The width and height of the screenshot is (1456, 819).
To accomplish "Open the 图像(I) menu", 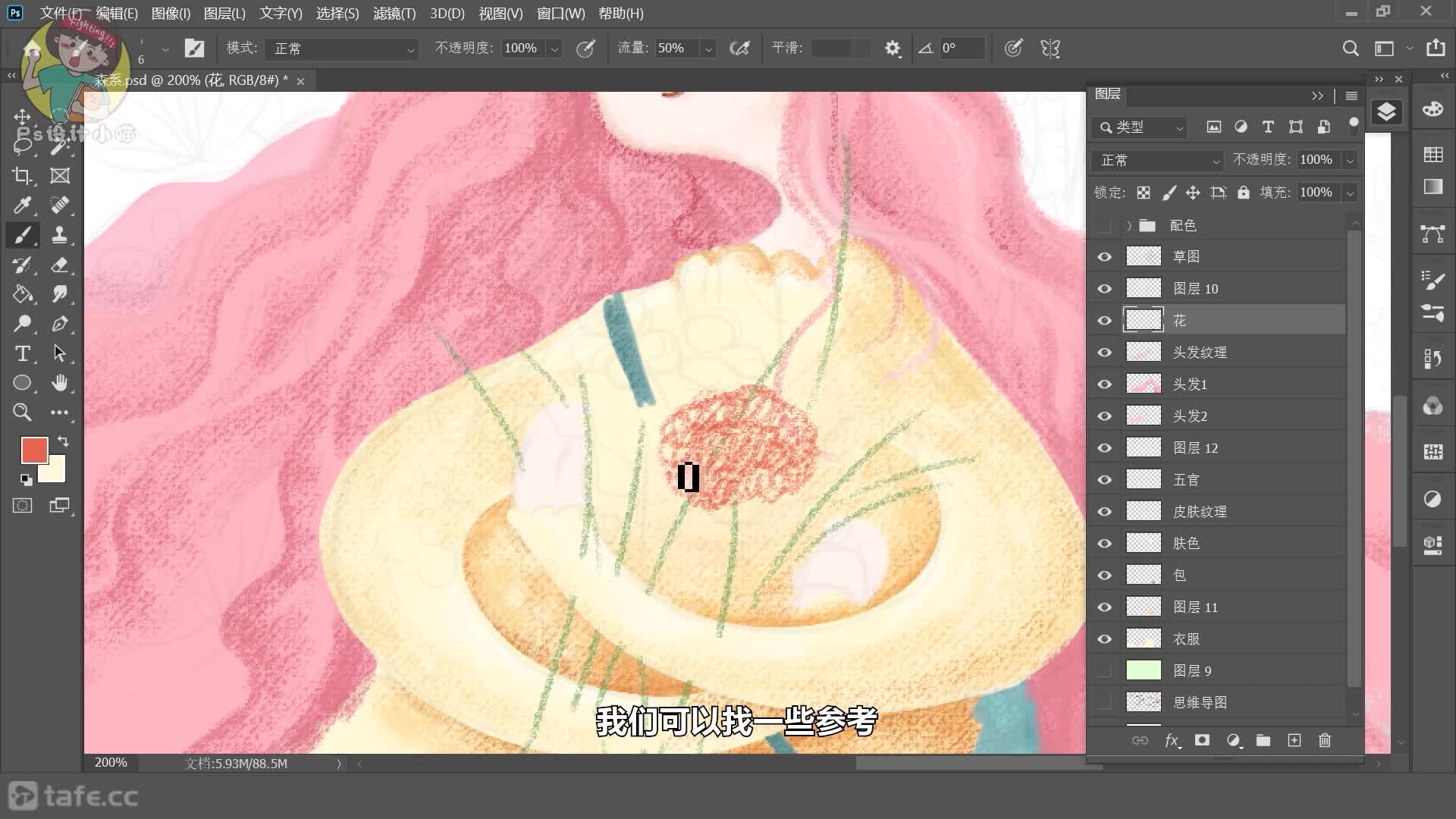I will [171, 14].
